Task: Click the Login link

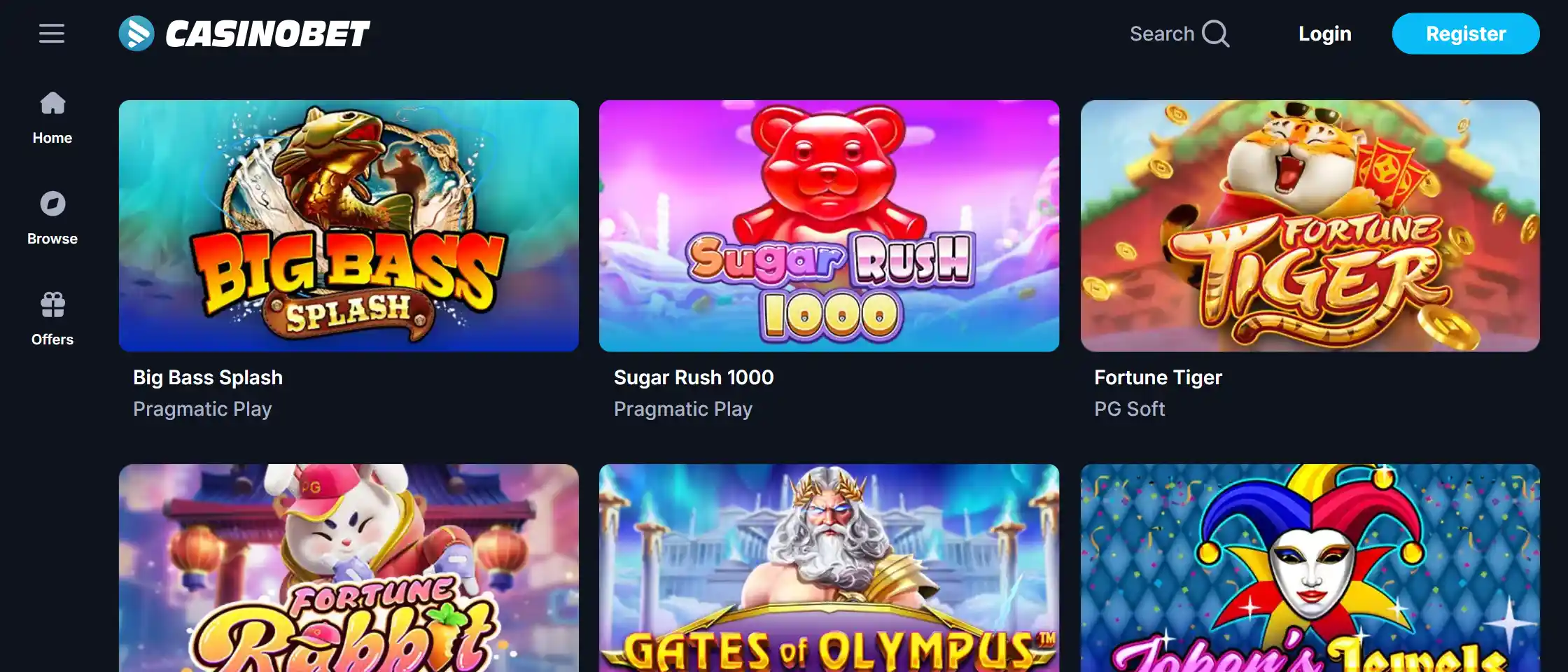Action: tap(1324, 34)
